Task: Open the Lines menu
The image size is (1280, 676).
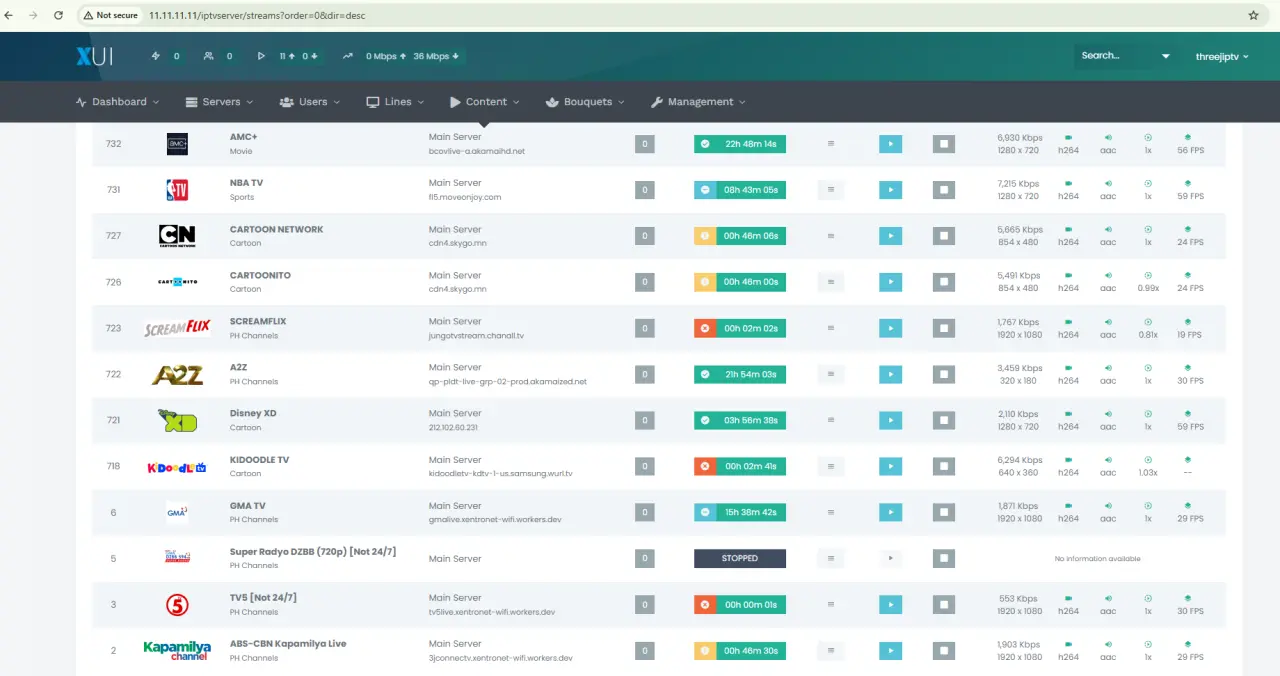Action: [395, 102]
